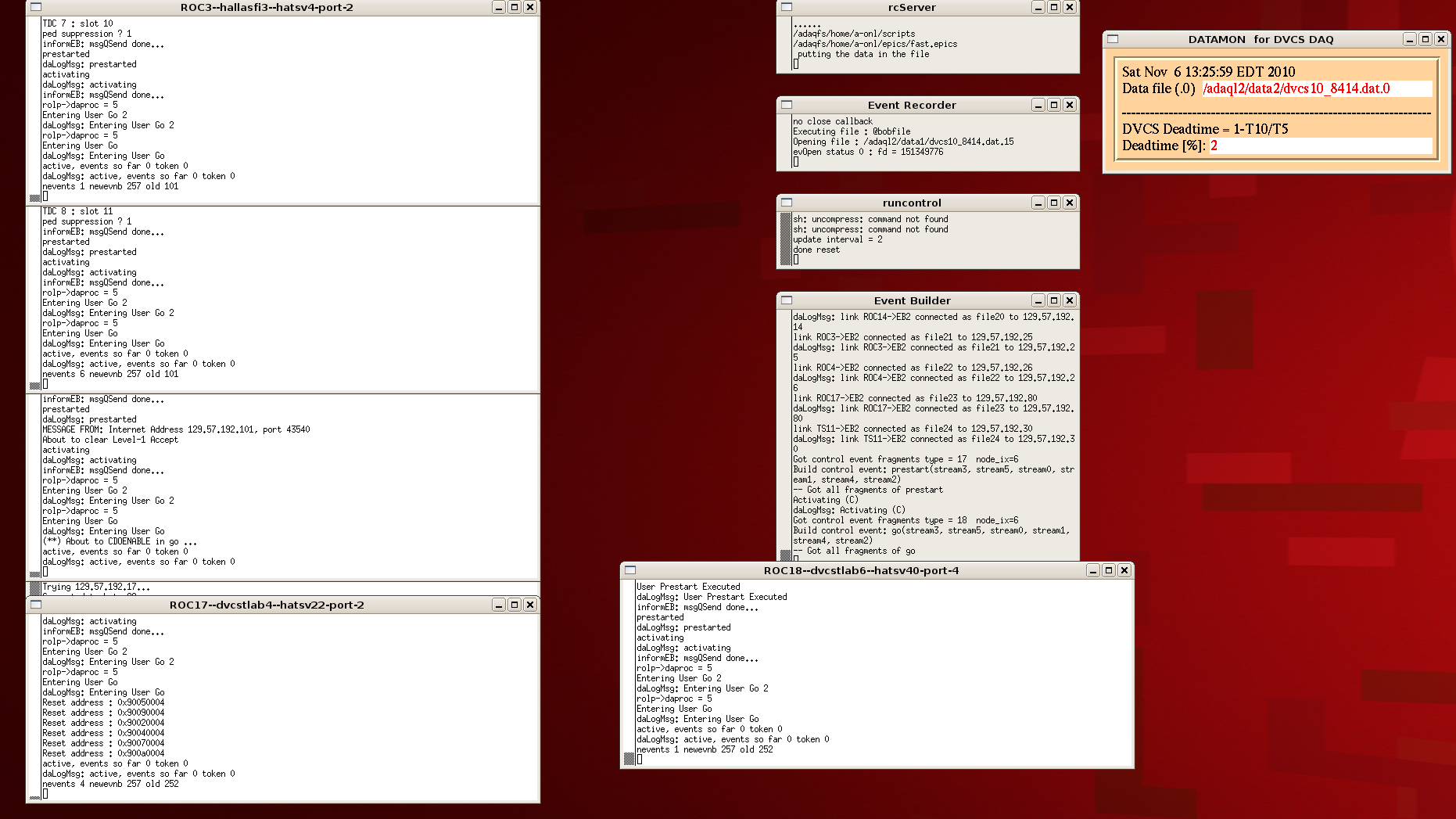1456x819 pixels.
Task: Click the Event Builder terminal scrollbar
Action: [786, 434]
